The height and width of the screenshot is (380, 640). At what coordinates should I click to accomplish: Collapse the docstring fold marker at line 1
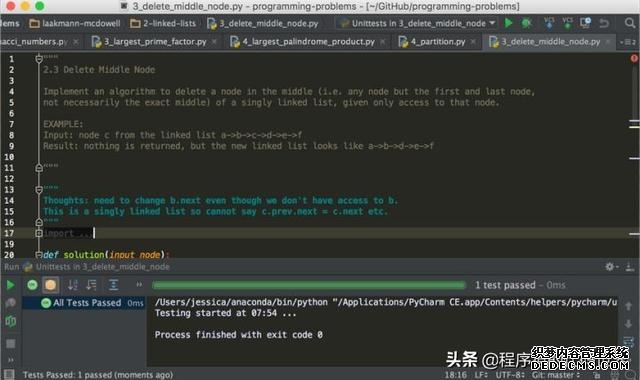click(x=39, y=59)
